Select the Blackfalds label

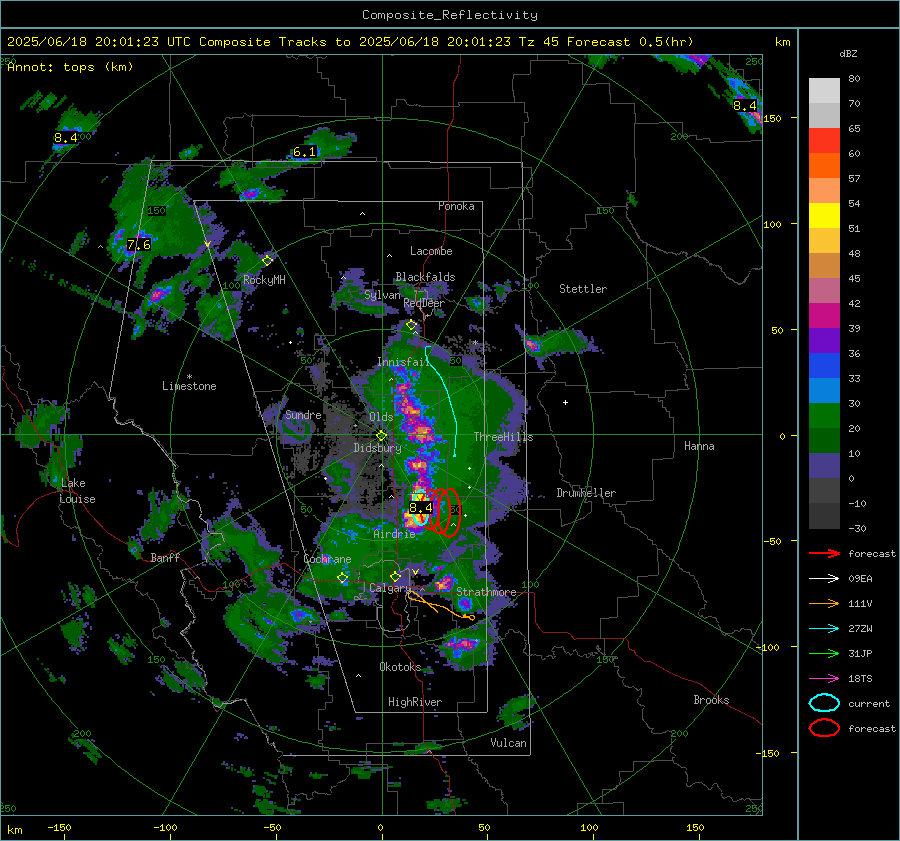[x=425, y=277]
